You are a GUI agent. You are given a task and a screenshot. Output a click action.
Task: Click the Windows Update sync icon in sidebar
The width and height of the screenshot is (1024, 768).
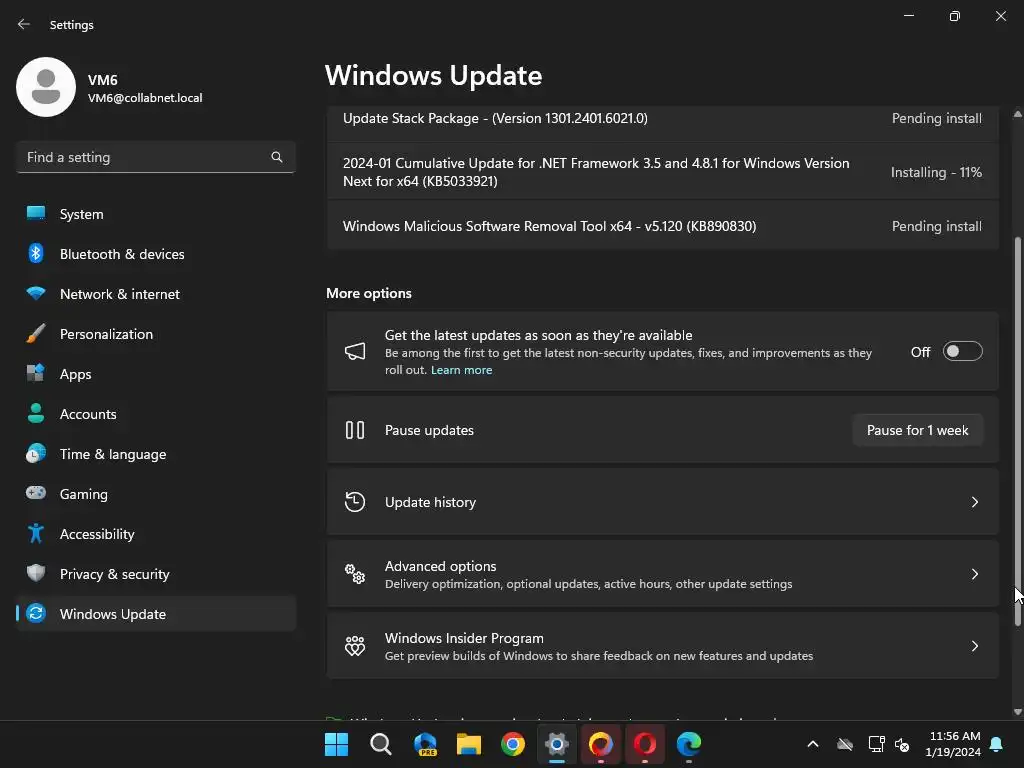coord(36,613)
